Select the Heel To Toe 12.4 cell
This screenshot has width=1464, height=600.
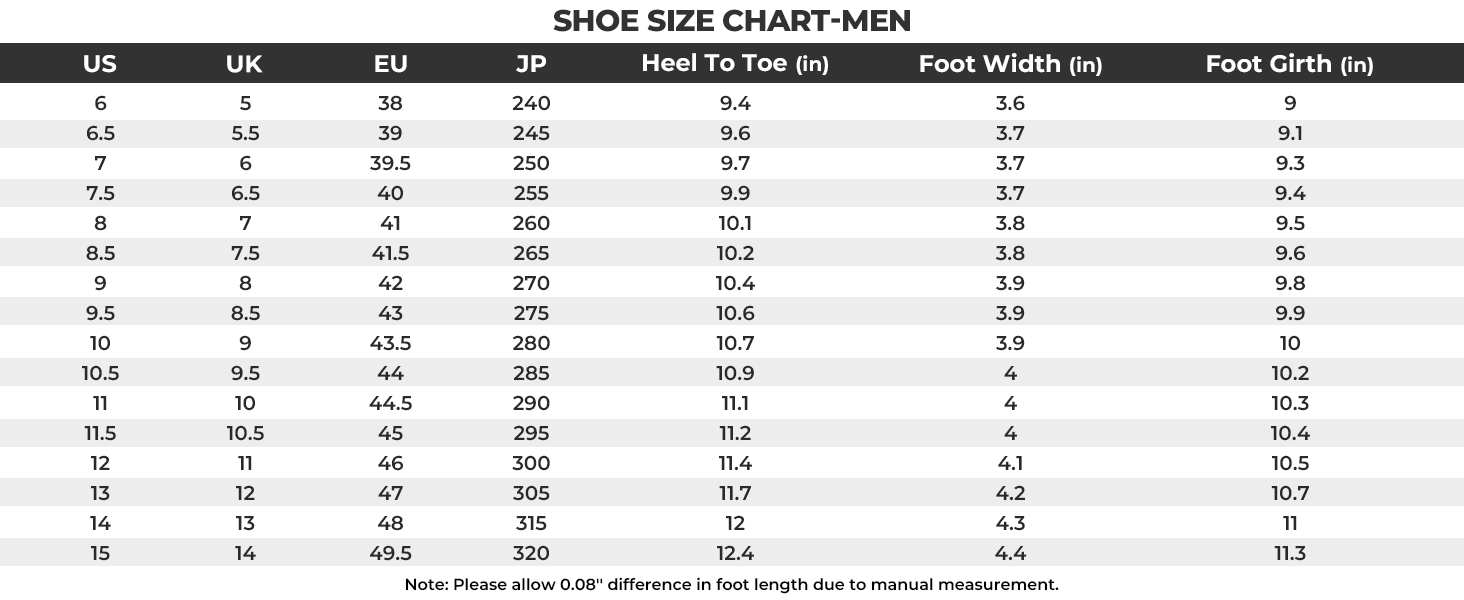click(735, 553)
